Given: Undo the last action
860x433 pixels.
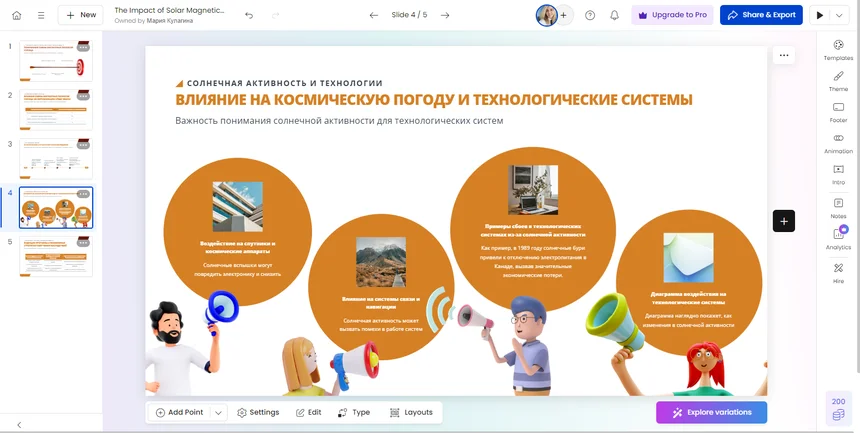Looking at the screenshot, I should point(249,15).
